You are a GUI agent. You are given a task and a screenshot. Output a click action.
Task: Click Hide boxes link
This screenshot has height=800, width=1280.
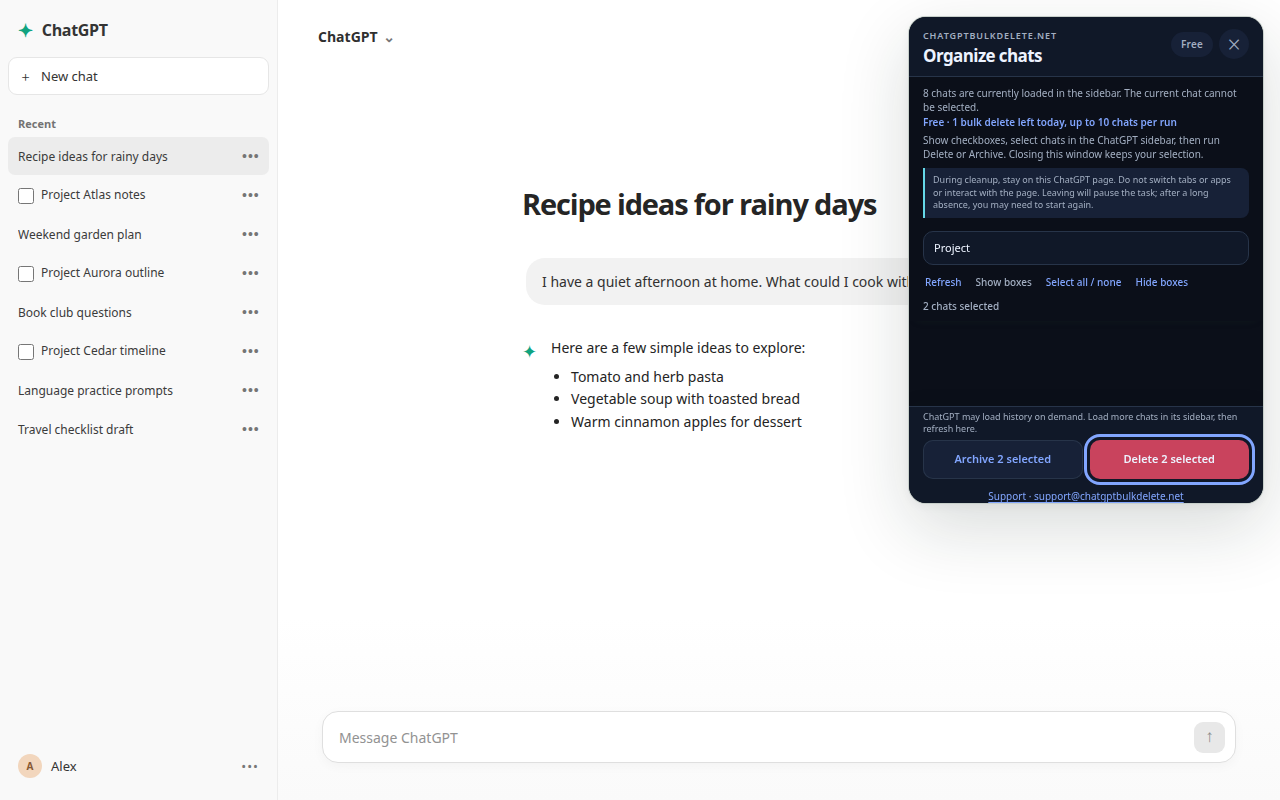(x=1161, y=282)
